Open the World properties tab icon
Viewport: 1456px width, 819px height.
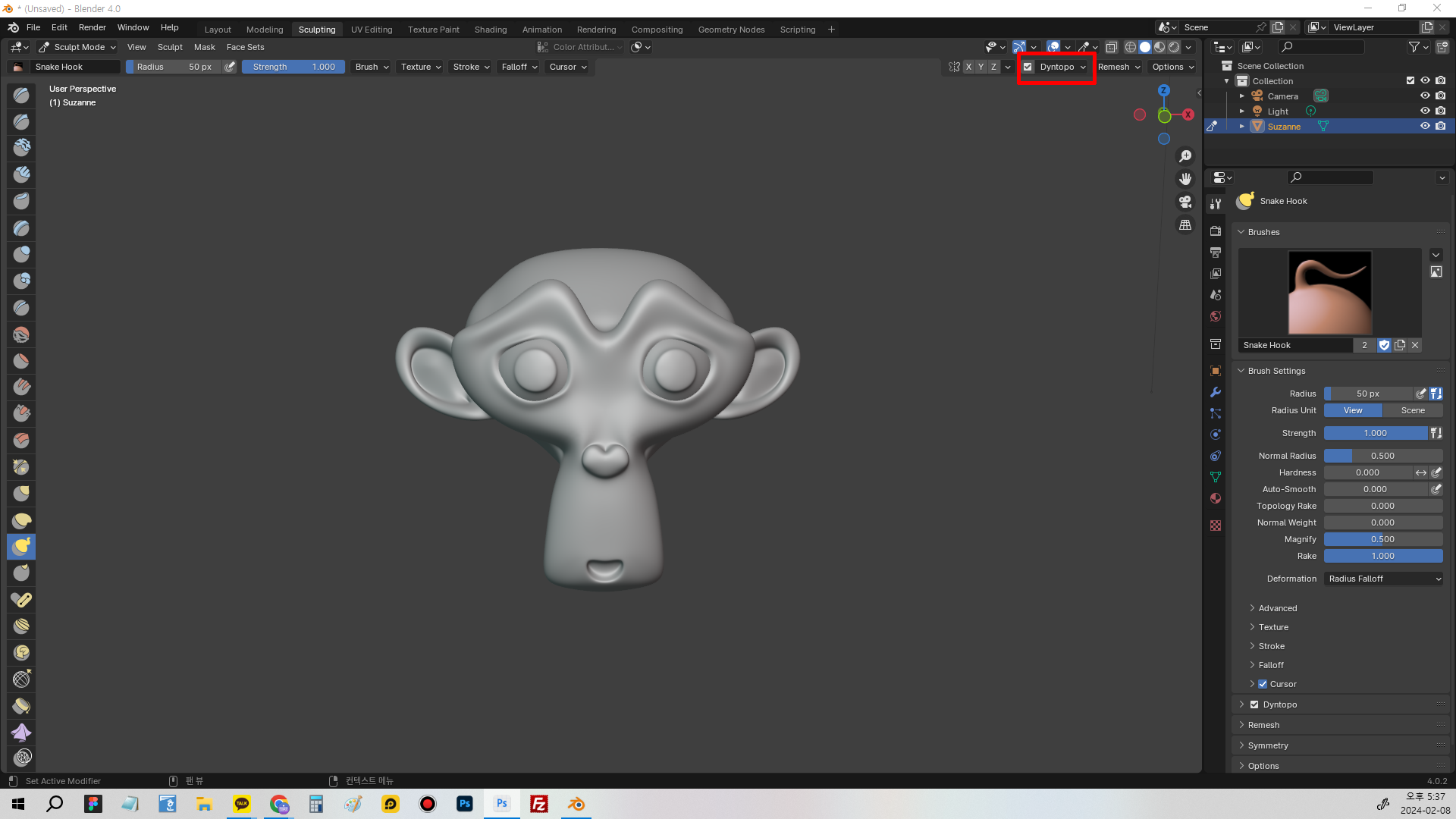coord(1216,316)
